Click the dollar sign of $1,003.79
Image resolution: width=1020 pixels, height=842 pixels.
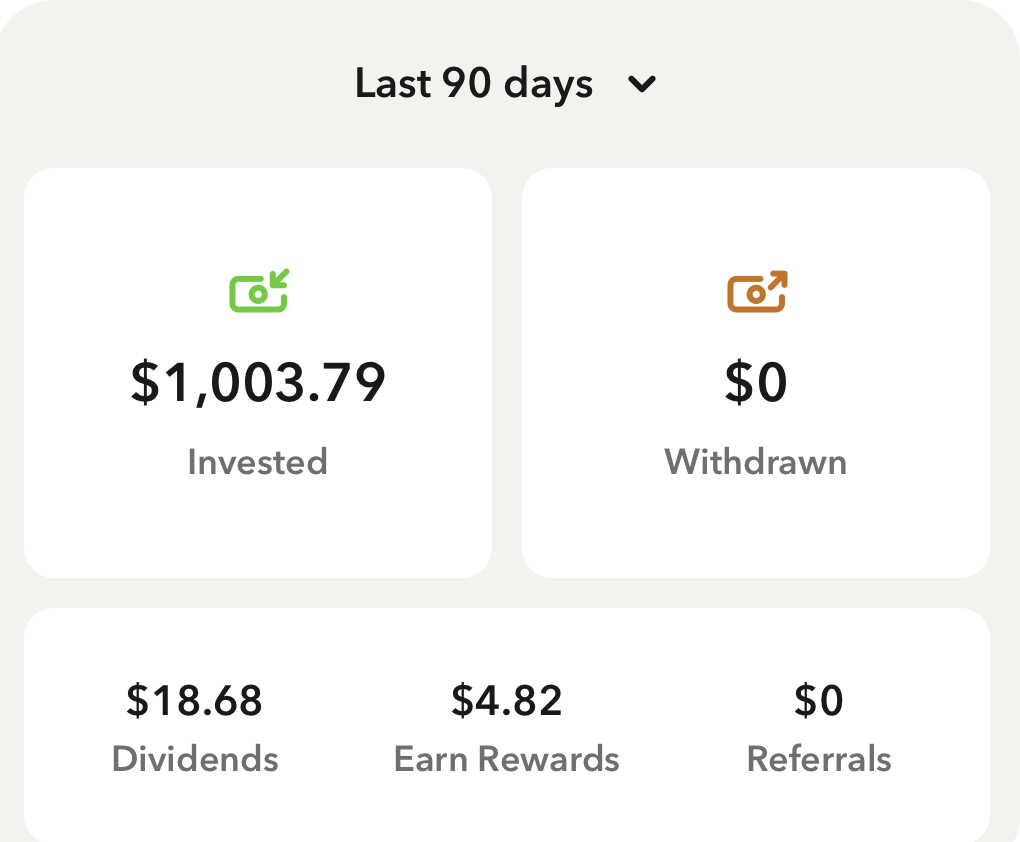click(145, 383)
